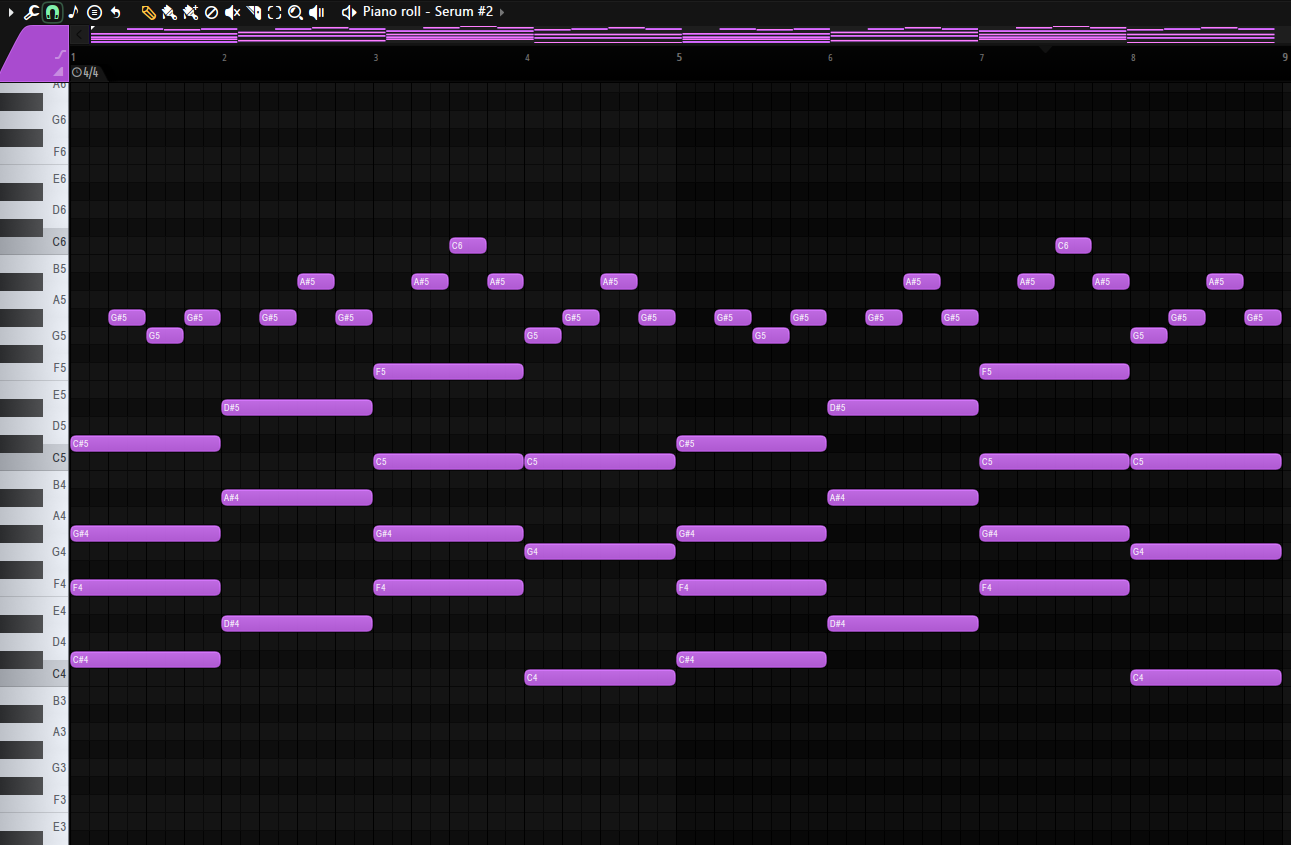Select the A#5 note in bar 2
The image size is (1291, 845).
pyautogui.click(x=316, y=281)
